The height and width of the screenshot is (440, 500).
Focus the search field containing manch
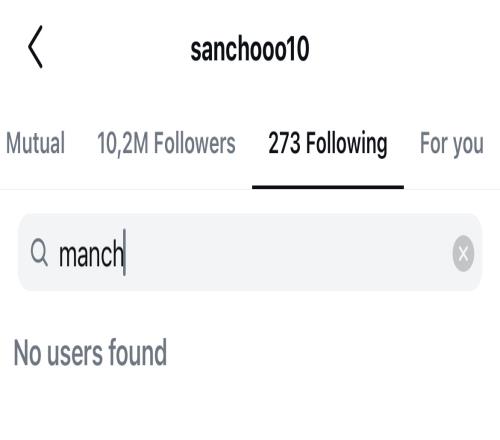[x=250, y=252]
